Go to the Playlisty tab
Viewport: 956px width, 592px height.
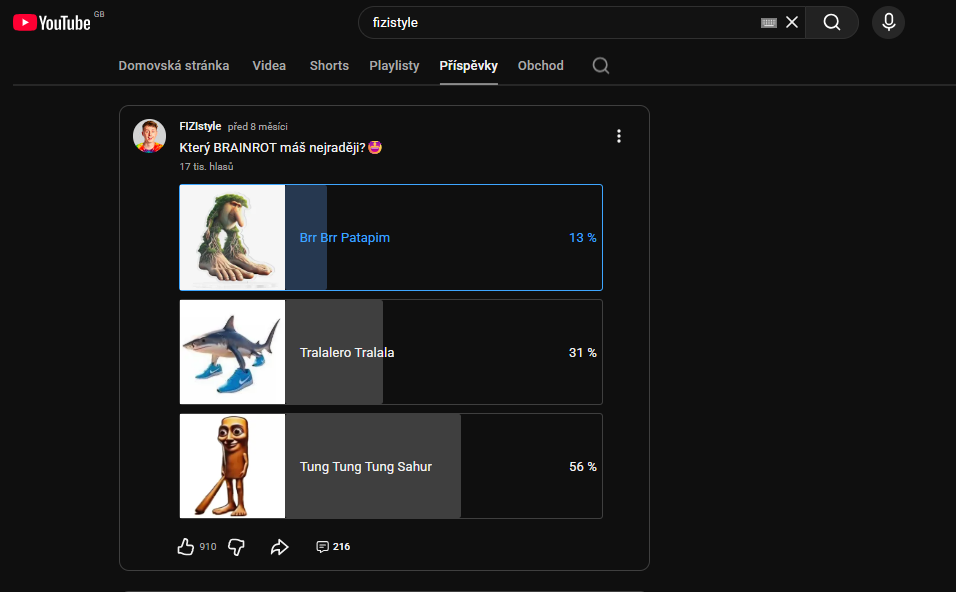click(x=394, y=66)
